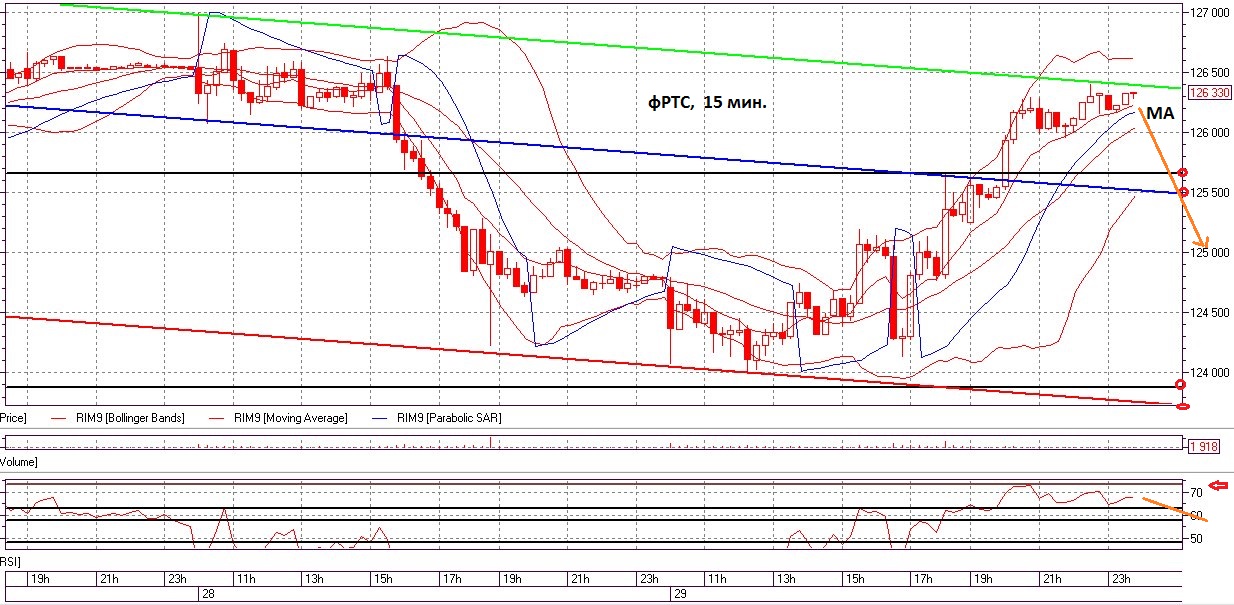The width and height of the screenshot is (1234, 605).
Task: Click the 126 500 price axis label
Action: 1210,72
